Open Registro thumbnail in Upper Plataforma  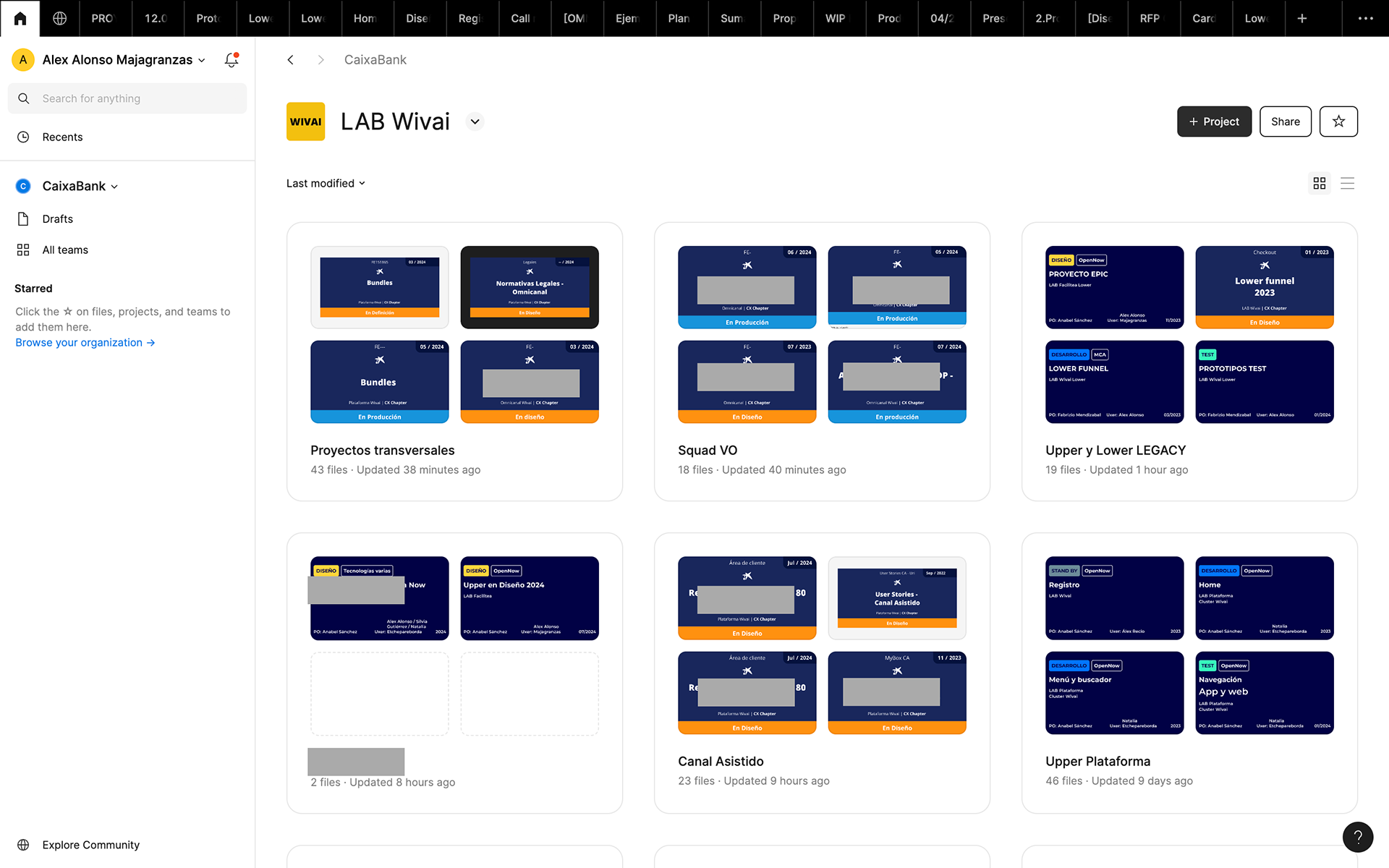[x=1114, y=598]
